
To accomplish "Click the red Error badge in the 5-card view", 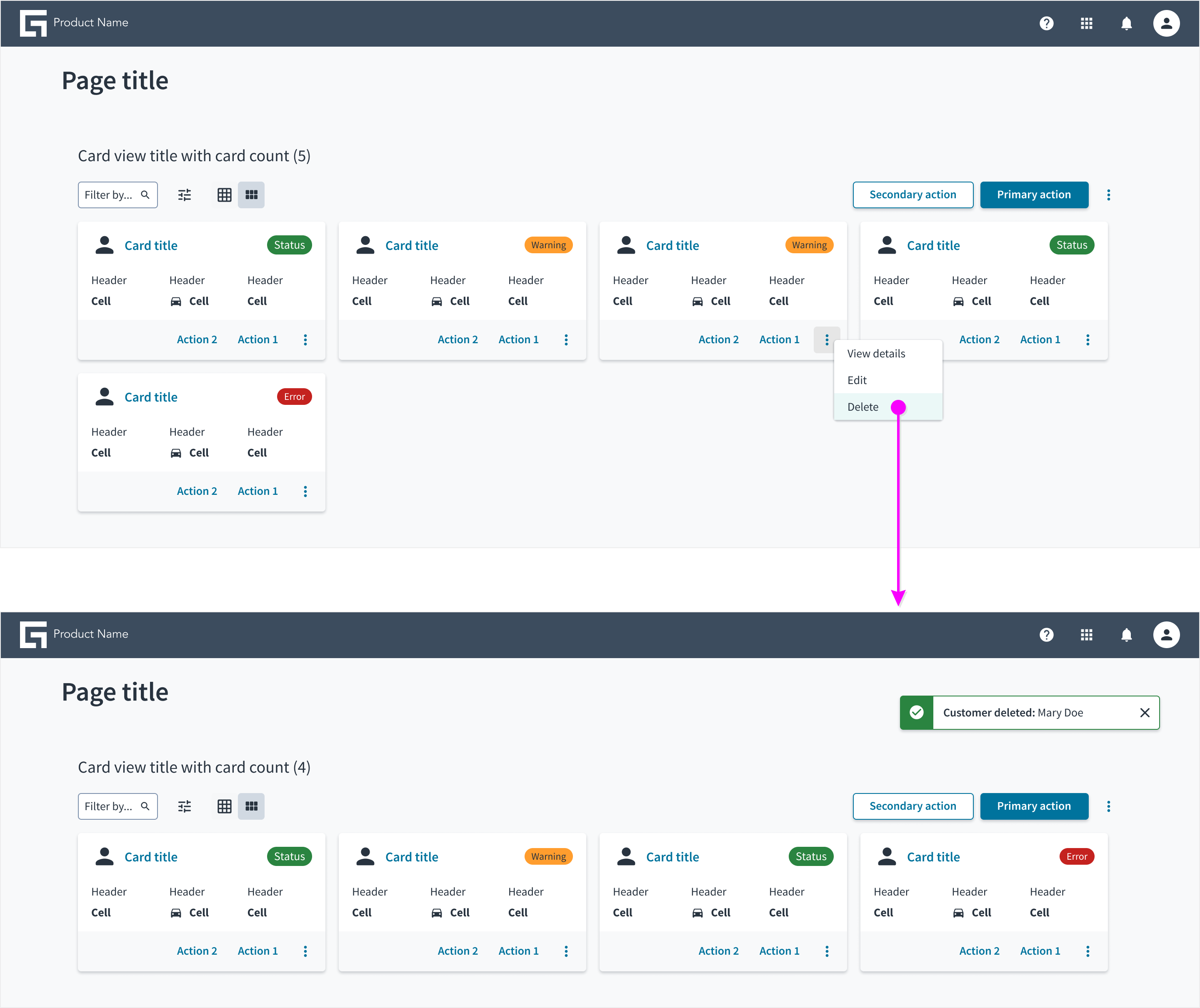I will 295,397.
